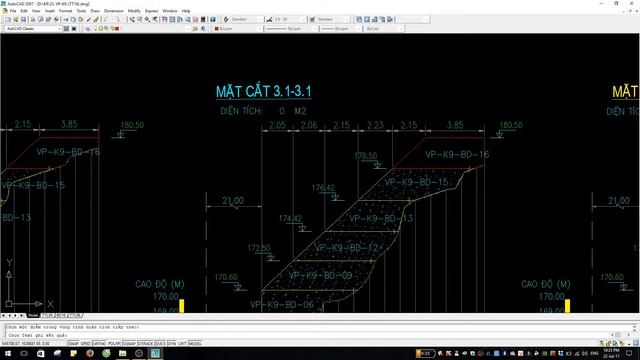Open the ByColor plot style dropdown

(x=384, y=29)
